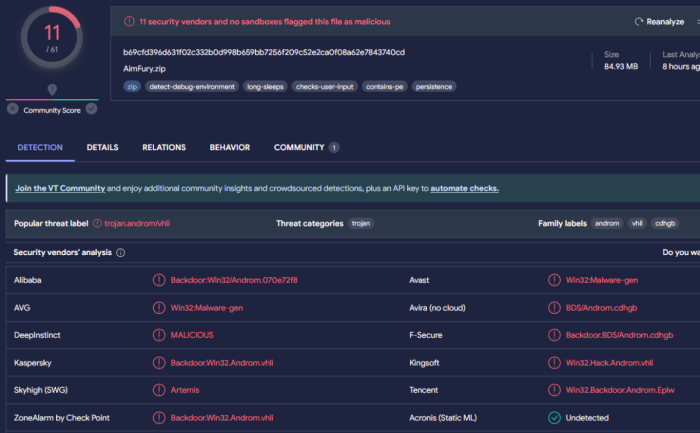This screenshot has width=700, height=433.
Task: Click the trojan.androm/vhli popular threat label
Action: pyautogui.click(x=137, y=223)
